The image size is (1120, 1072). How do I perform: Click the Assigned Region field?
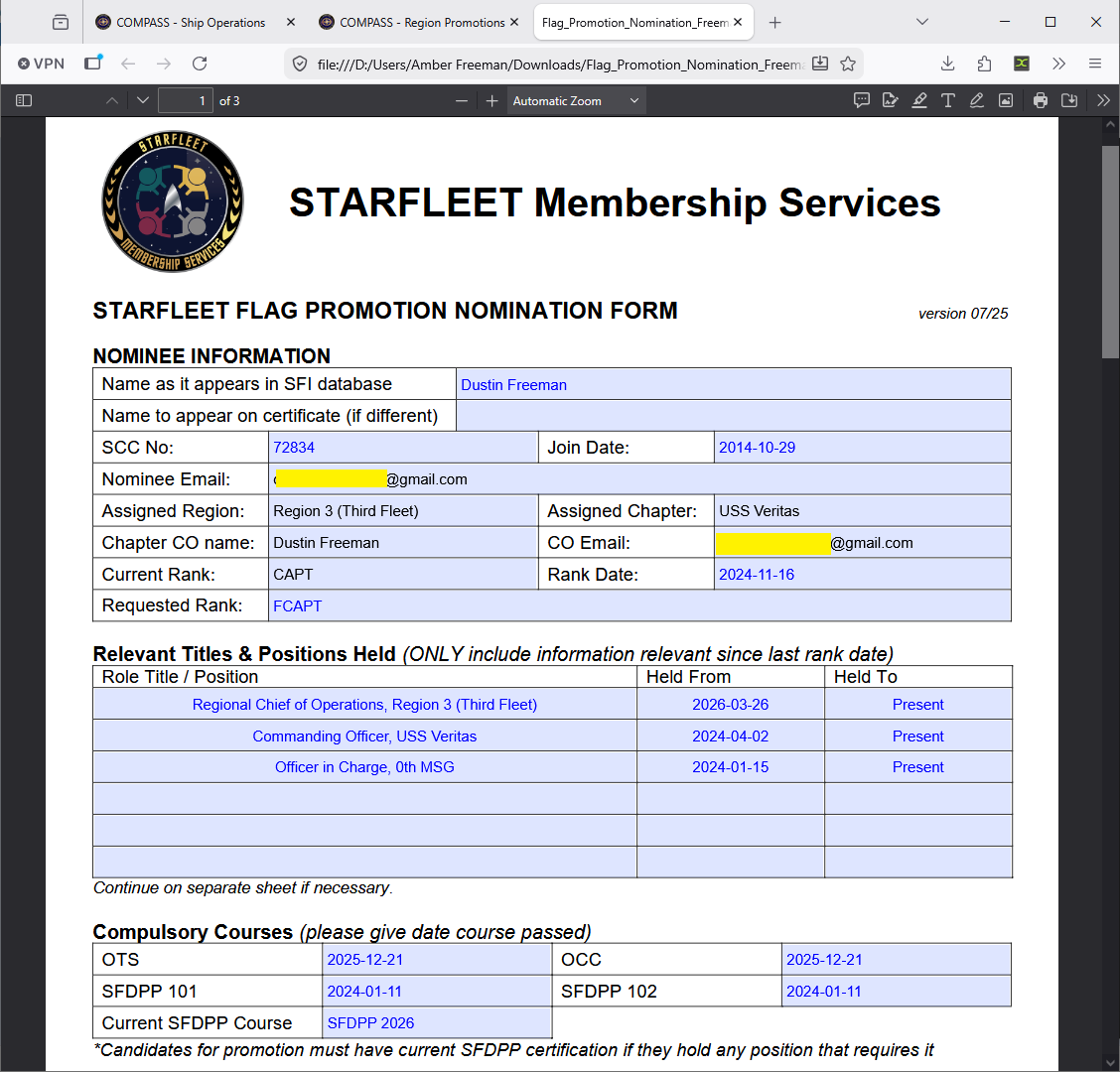(403, 510)
